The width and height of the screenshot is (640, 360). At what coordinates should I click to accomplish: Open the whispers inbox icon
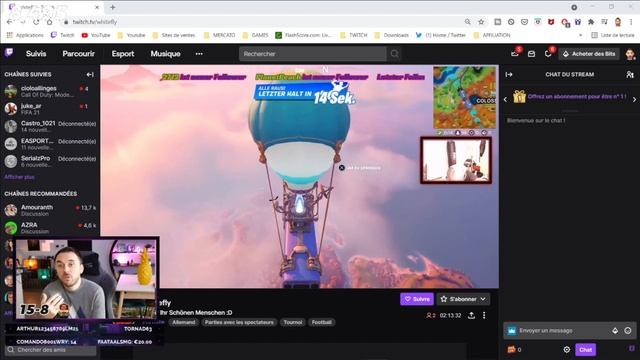click(x=531, y=54)
